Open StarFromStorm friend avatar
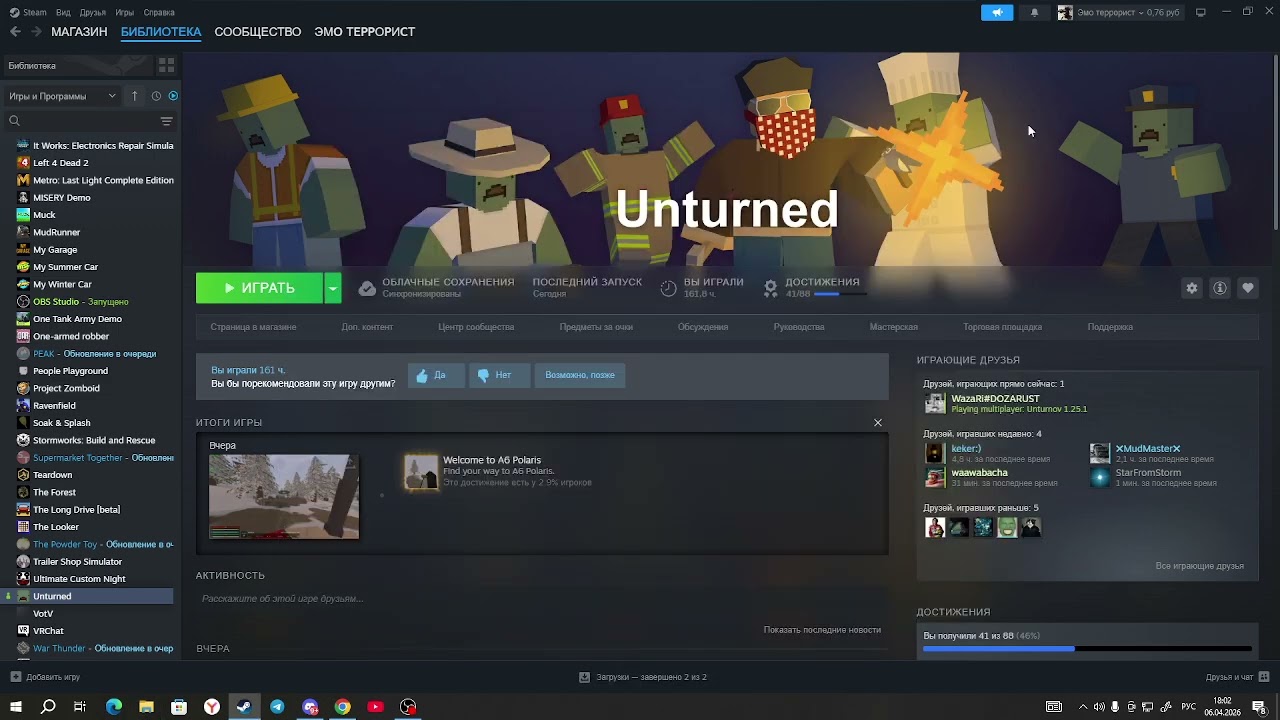1280x720 pixels. (1099, 477)
